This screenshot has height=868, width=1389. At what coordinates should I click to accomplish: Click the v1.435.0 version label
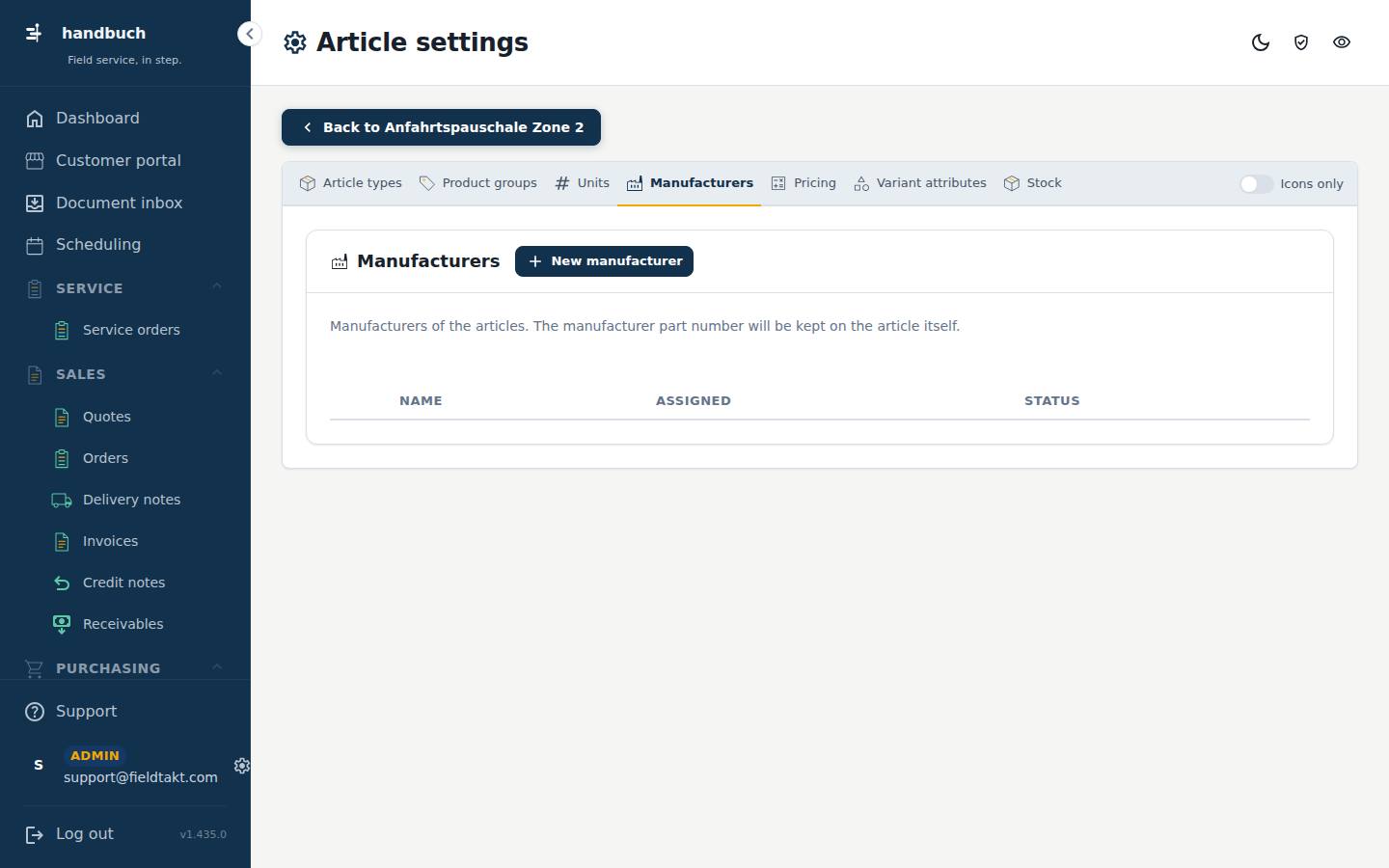(204, 834)
